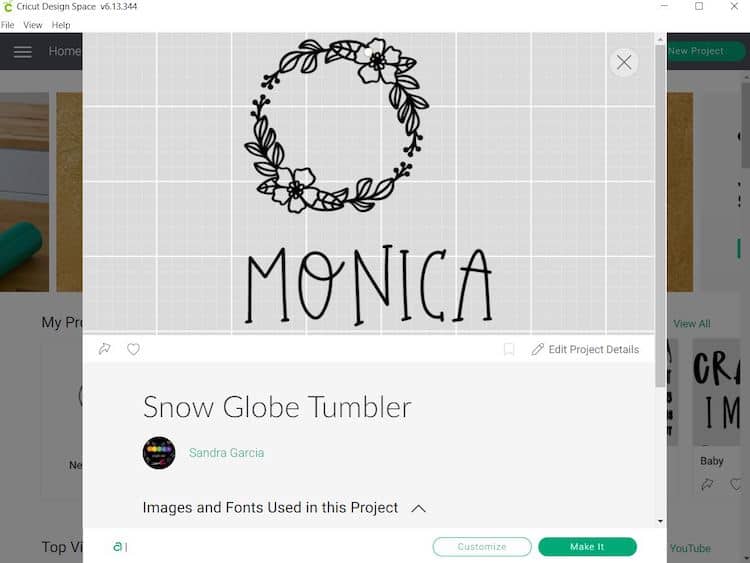Open Edit Project Details
Viewport: 750px width, 563px height.
click(585, 349)
